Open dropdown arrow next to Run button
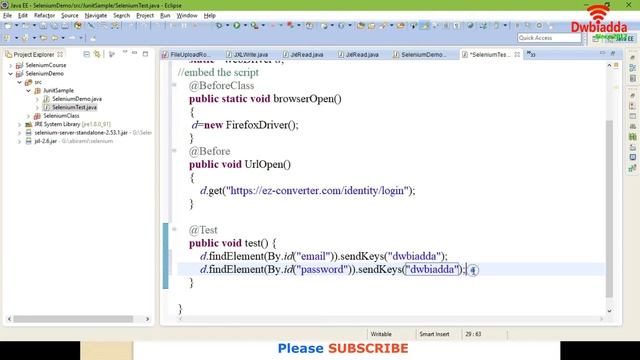Image resolution: width=640 pixels, height=360 pixels. pyautogui.click(x=245, y=25)
